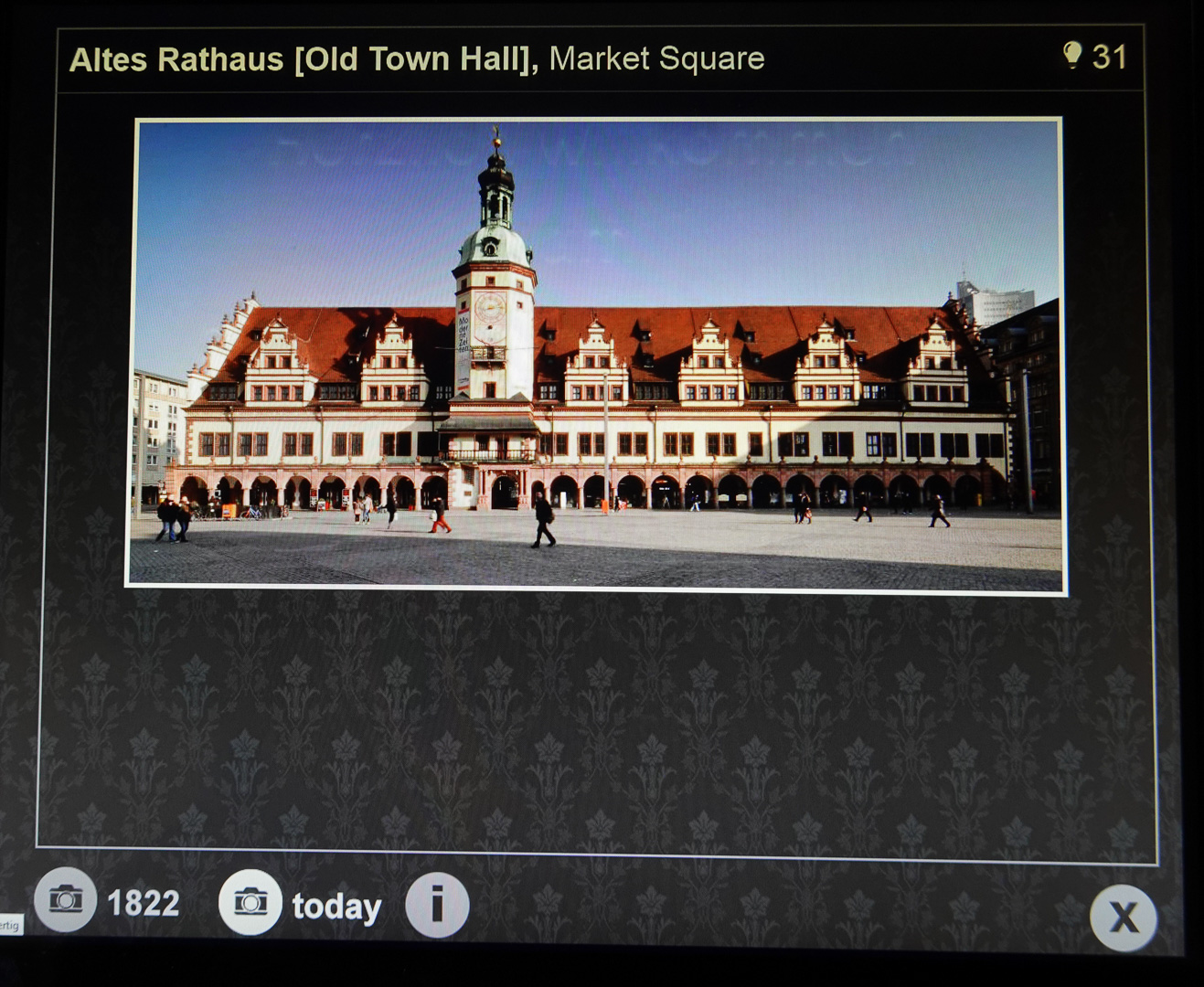Click the Market Square subtitle text

coord(656,58)
